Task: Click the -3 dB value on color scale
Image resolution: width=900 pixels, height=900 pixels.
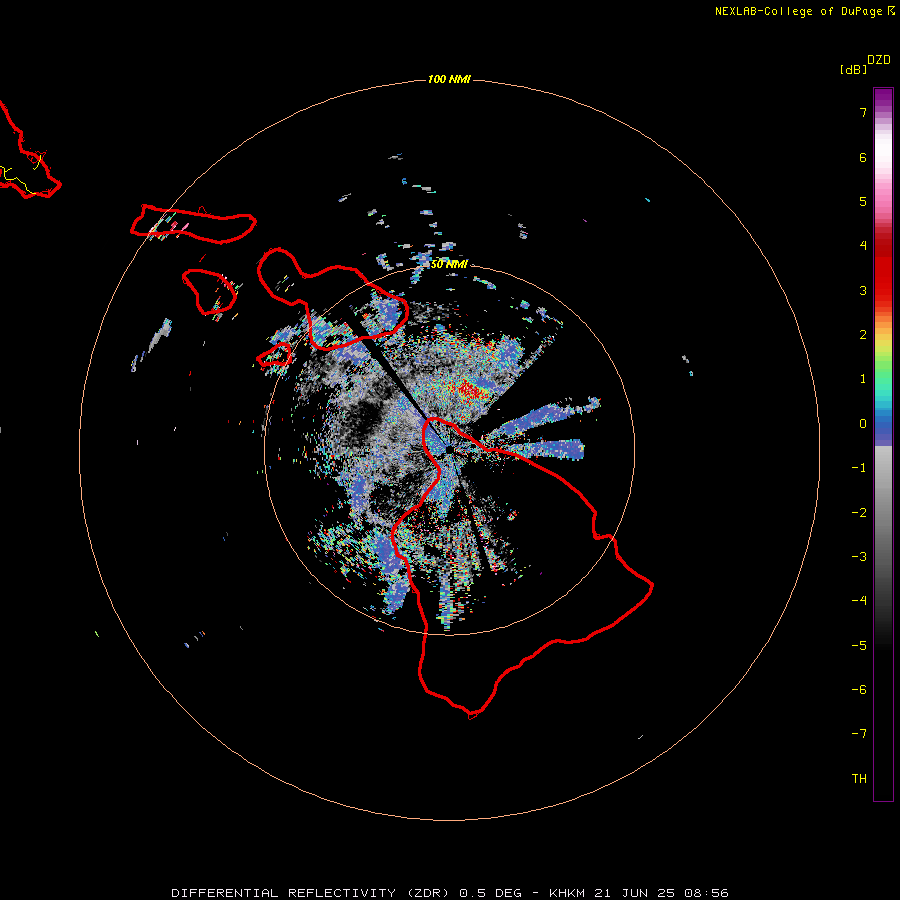Action: (x=859, y=557)
